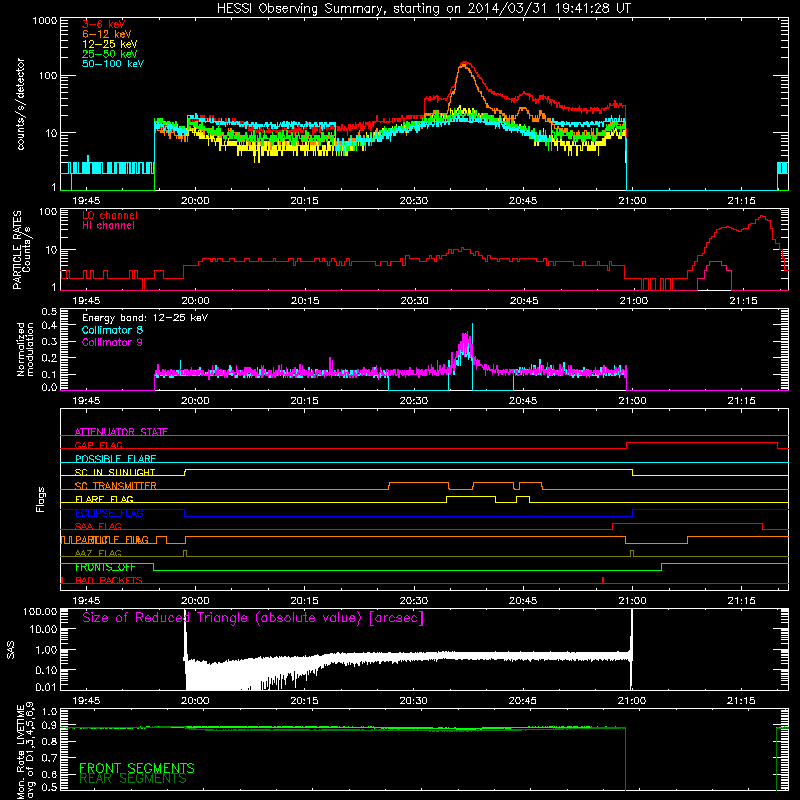Click the "Normalized modulation" axis label
800x800 pixels.
point(26,349)
